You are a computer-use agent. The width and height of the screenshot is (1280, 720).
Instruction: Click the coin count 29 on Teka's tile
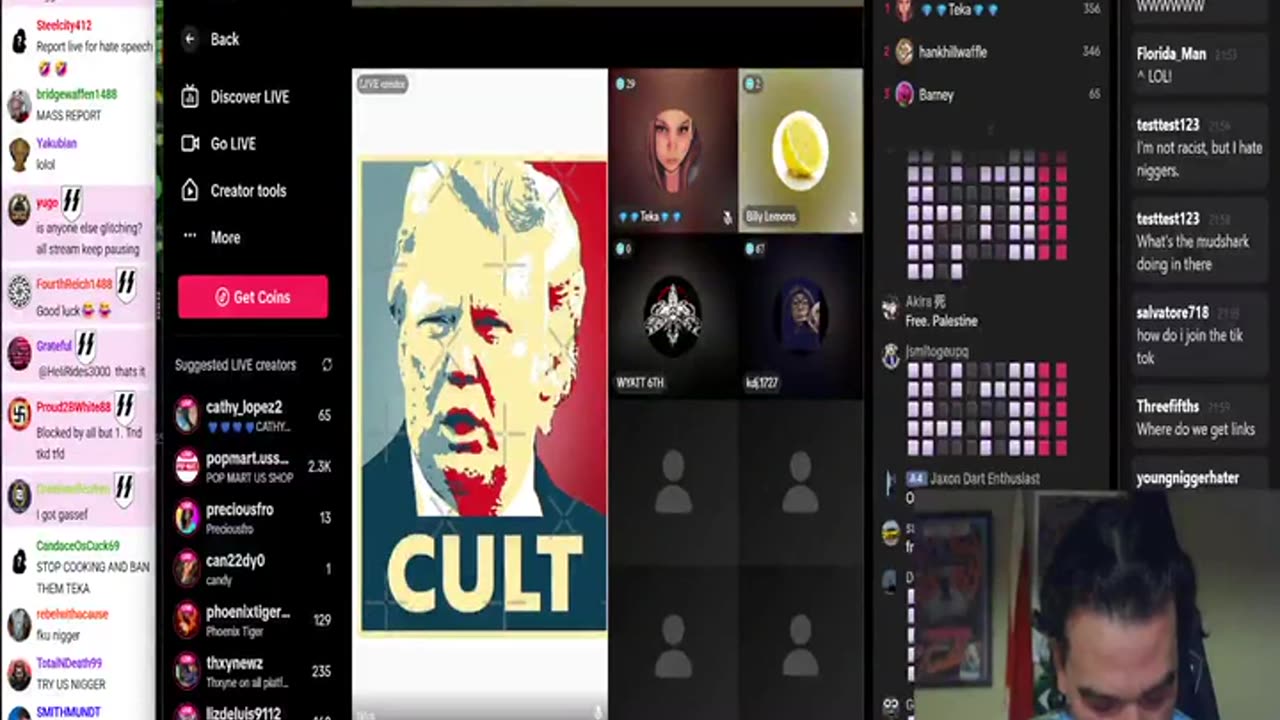tap(627, 84)
